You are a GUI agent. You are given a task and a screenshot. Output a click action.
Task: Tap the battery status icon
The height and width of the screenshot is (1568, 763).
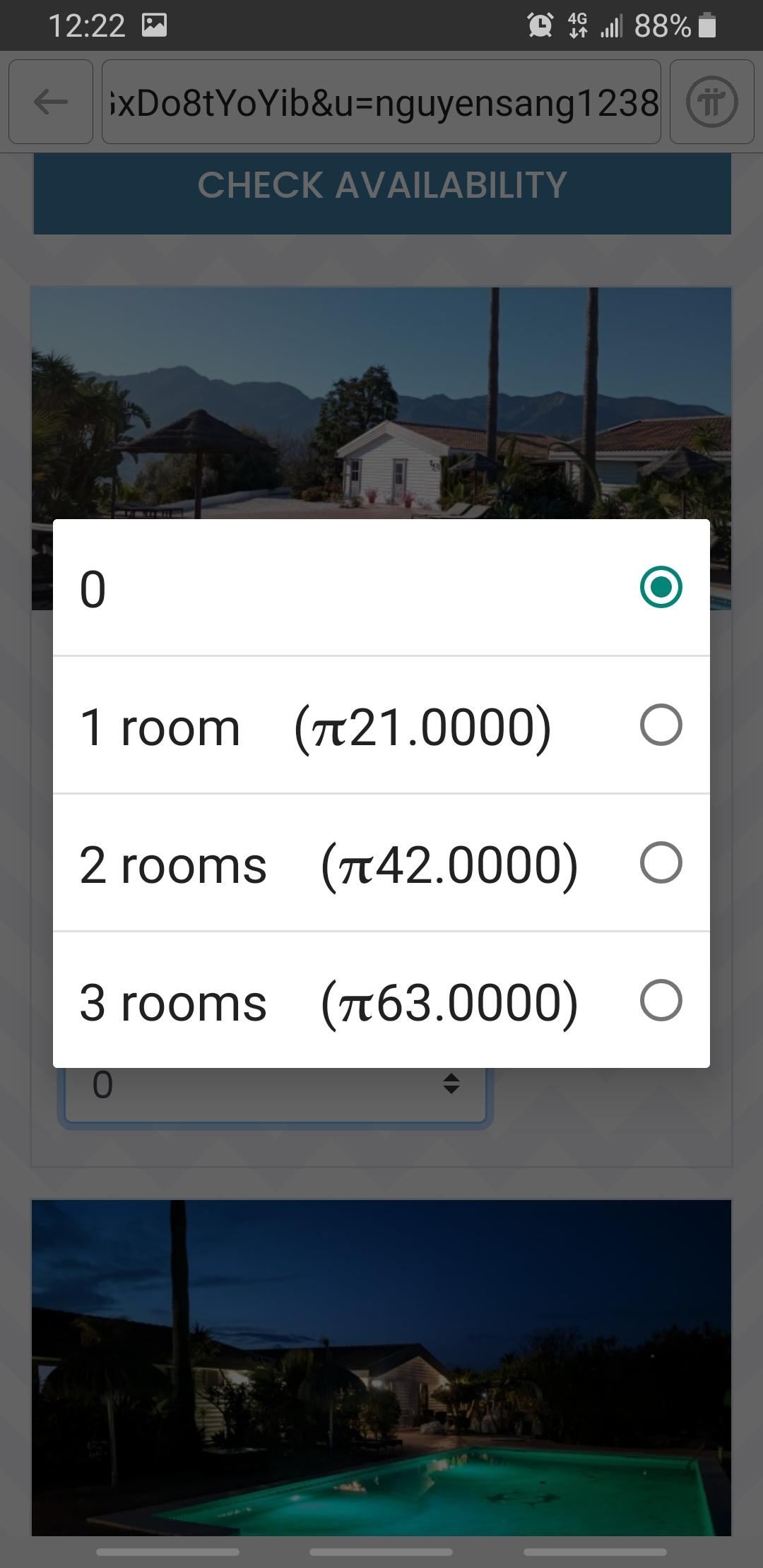coord(707,26)
